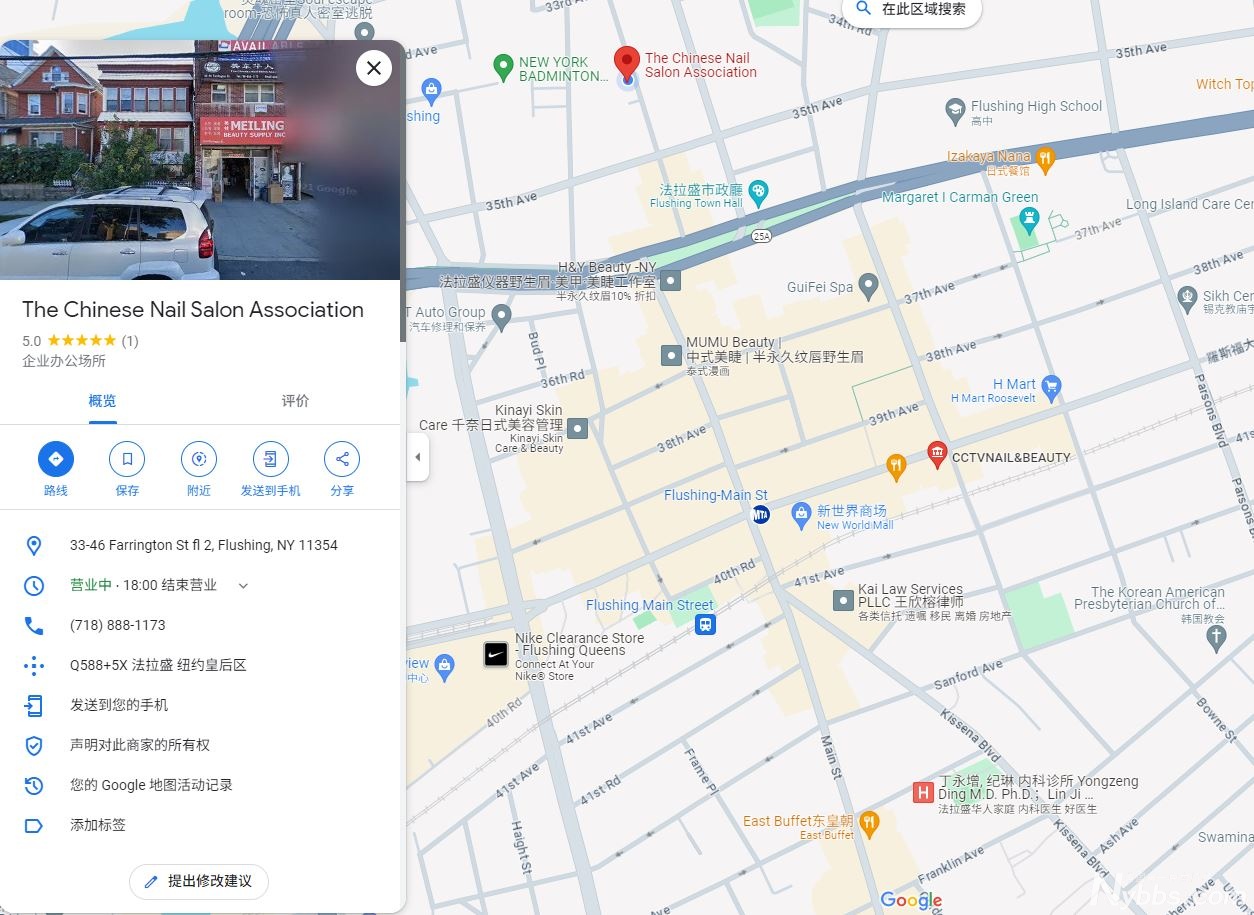Screen dimensions: 1254x915
Task: Click the Nike Clearance Store logo marker
Action: point(495,655)
